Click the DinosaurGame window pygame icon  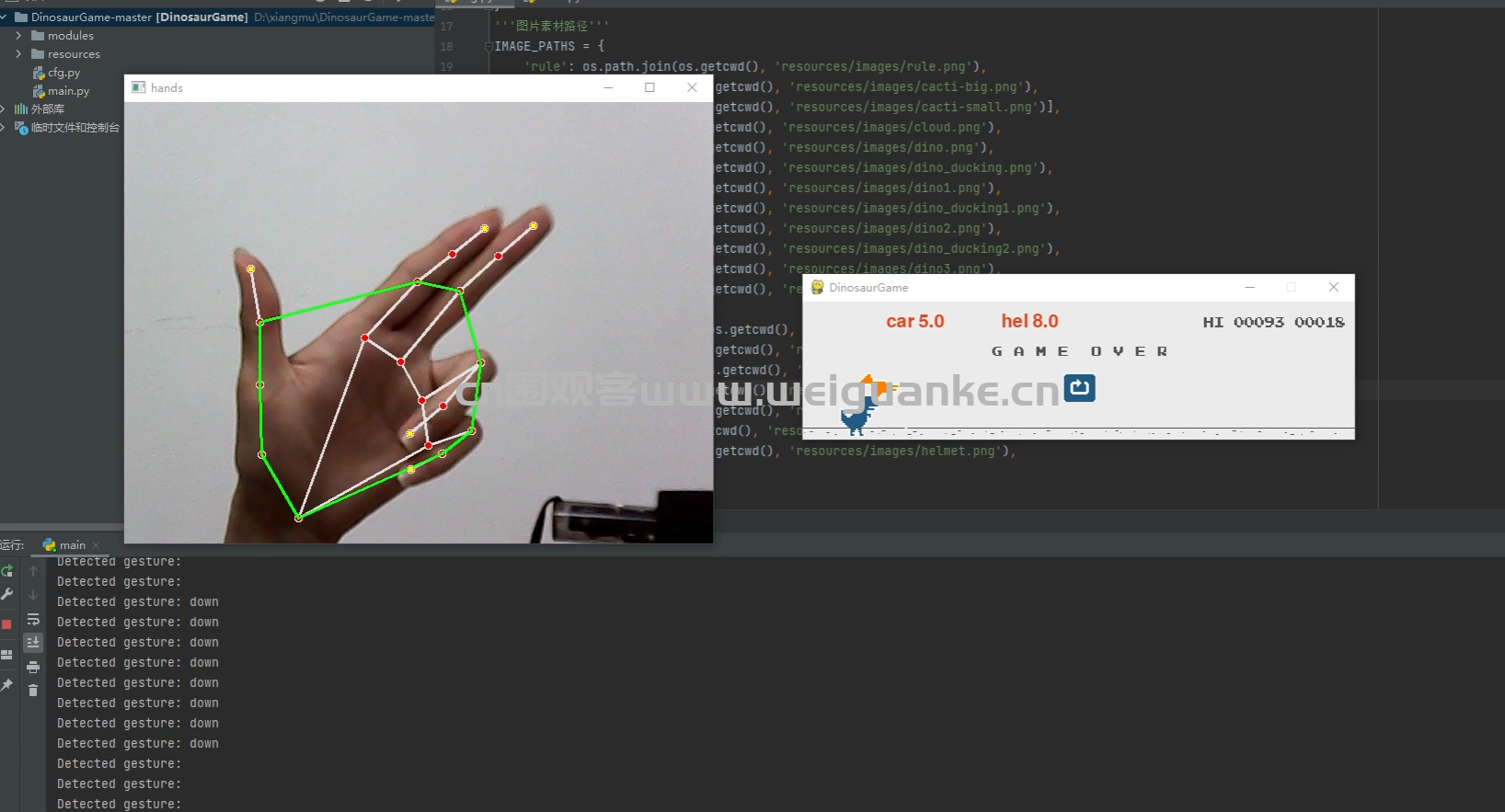pyautogui.click(x=817, y=287)
